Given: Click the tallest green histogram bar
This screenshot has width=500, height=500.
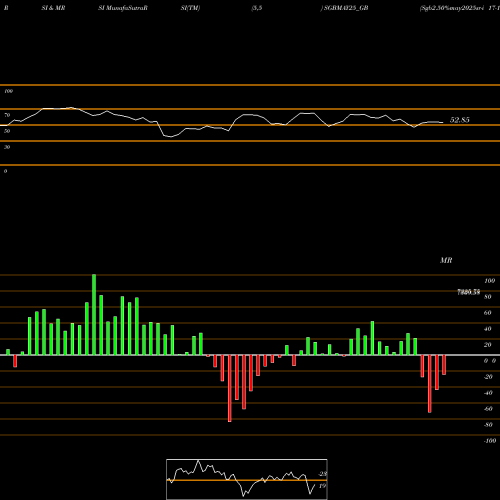Looking at the screenshot, I should [94, 315].
